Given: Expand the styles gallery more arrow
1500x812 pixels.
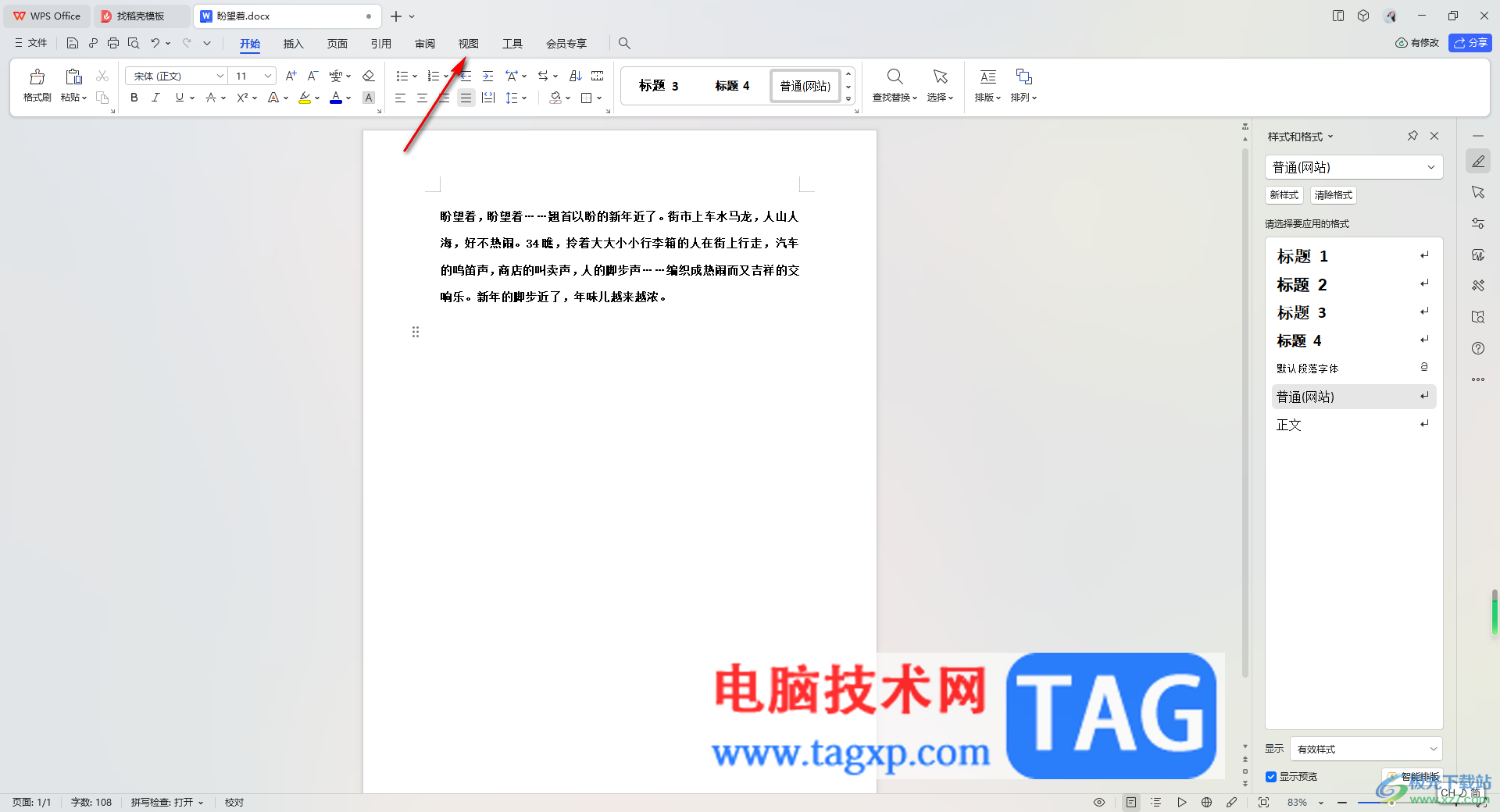Looking at the screenshot, I should [x=848, y=98].
